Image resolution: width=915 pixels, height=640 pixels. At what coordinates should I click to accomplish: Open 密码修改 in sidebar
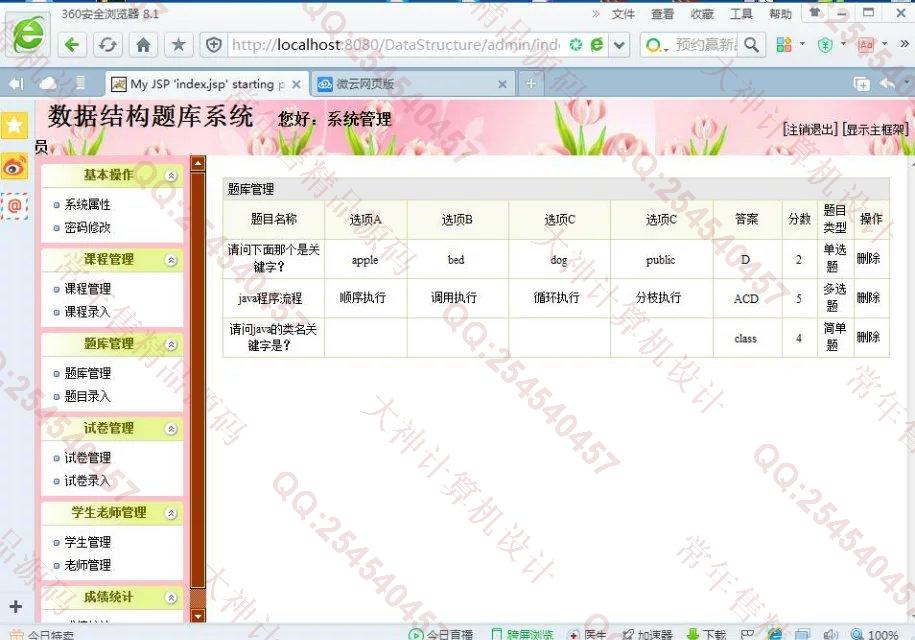[x=88, y=228]
